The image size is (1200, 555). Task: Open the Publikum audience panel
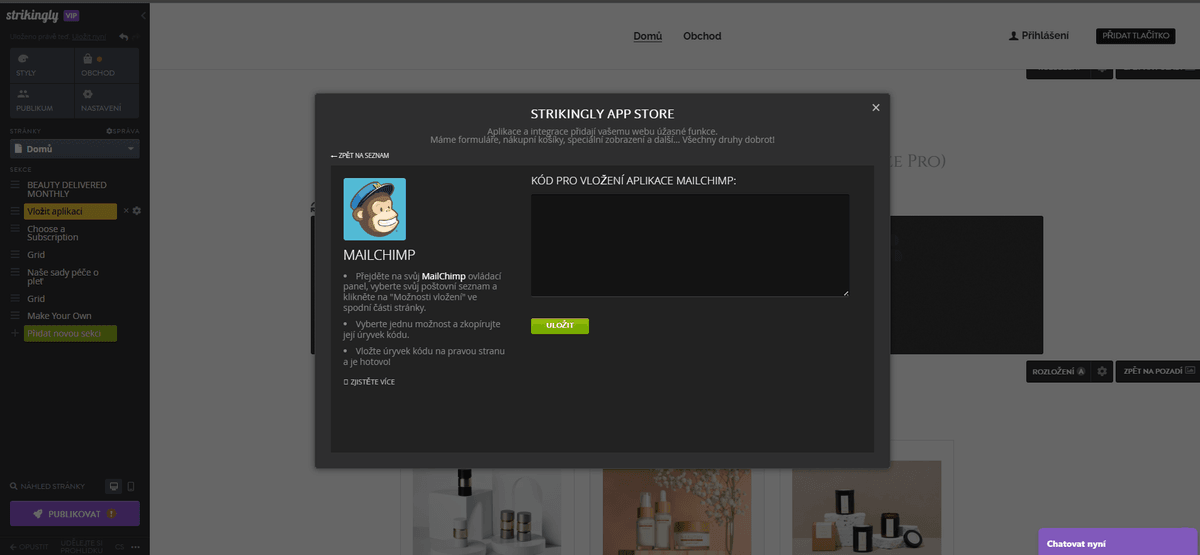(40, 100)
